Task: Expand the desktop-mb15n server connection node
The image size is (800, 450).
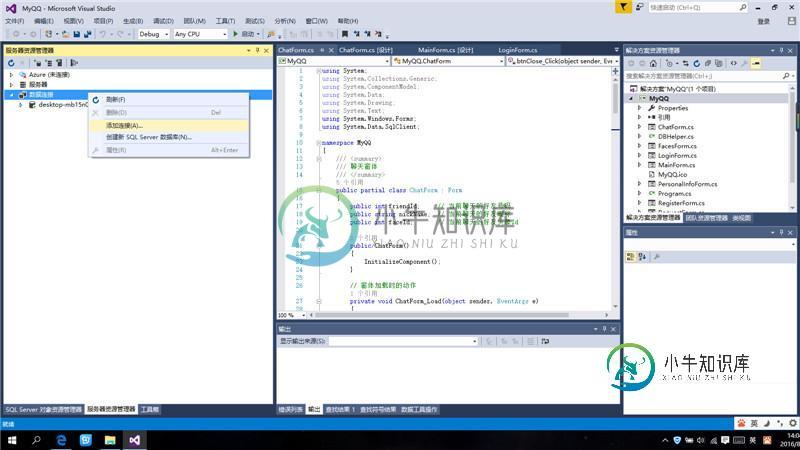Action: coord(20,105)
